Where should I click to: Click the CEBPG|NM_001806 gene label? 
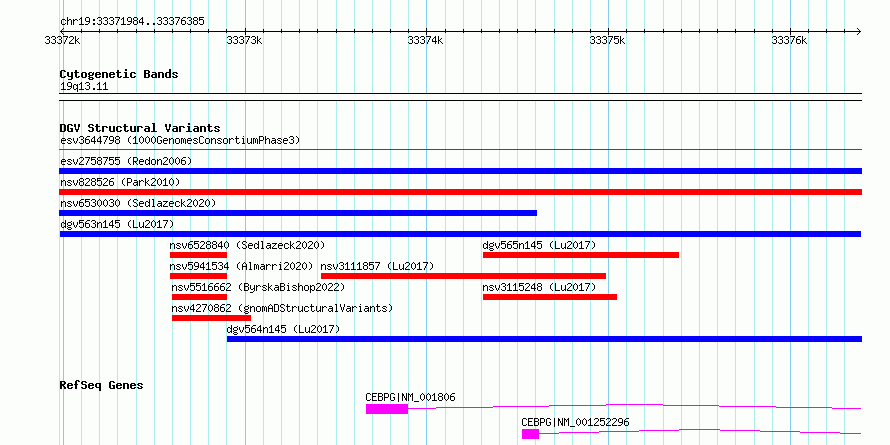410,397
